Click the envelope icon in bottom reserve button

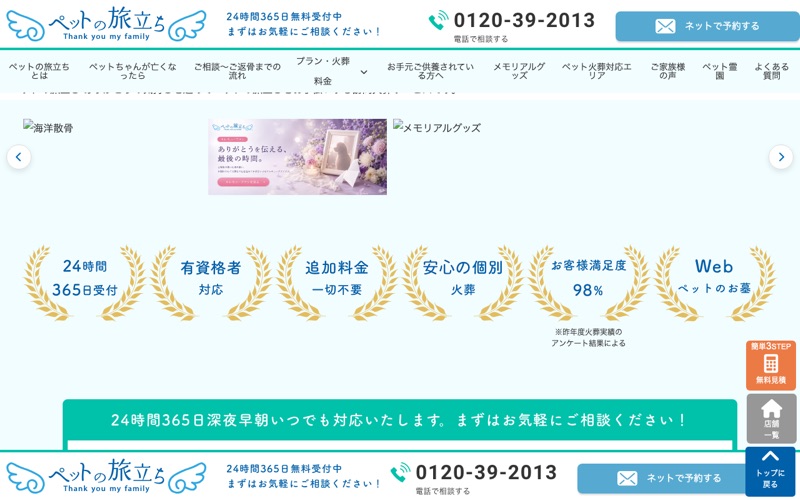click(627, 478)
